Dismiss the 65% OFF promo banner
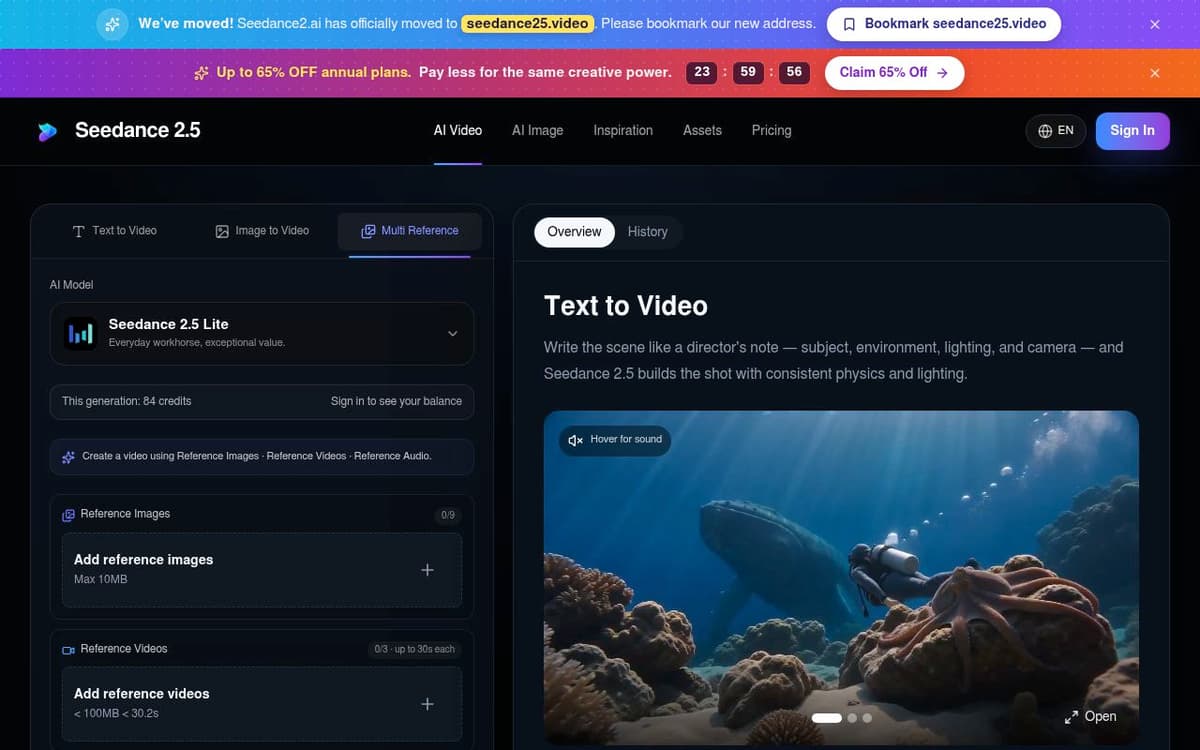This screenshot has width=1200, height=750. coord(1155,73)
